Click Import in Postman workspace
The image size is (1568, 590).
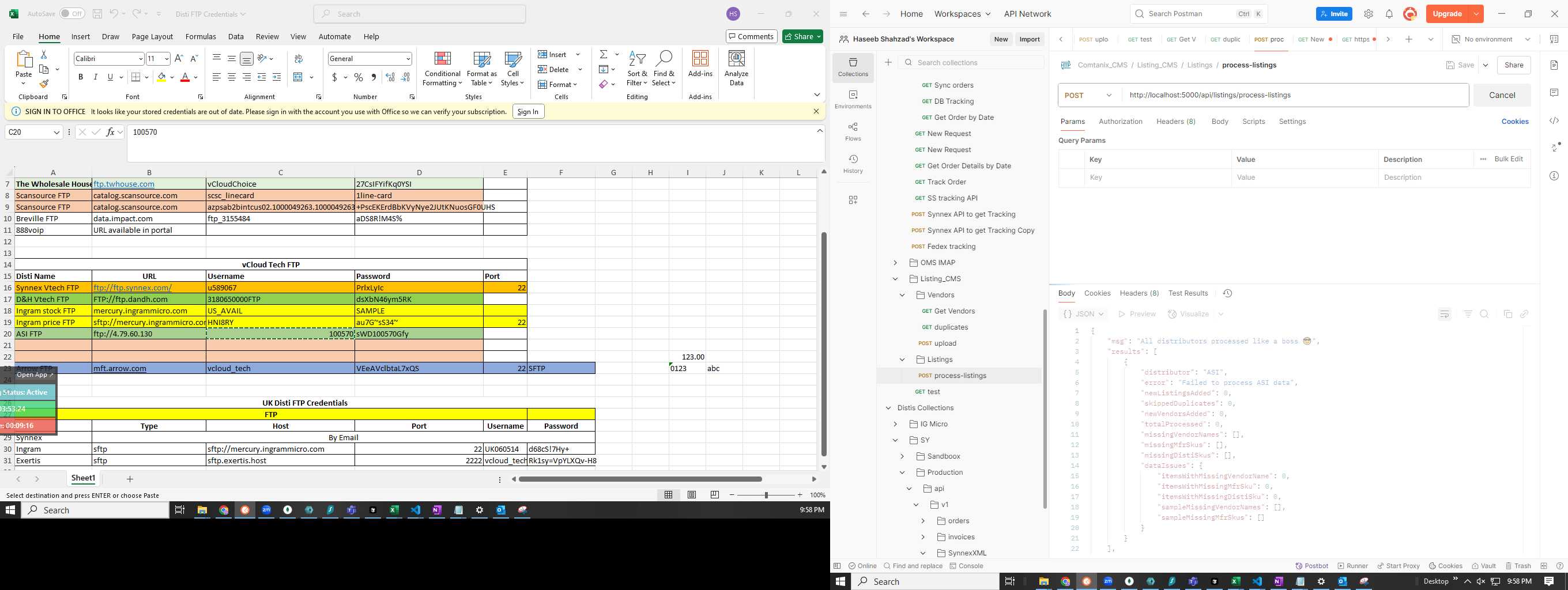tap(1030, 39)
